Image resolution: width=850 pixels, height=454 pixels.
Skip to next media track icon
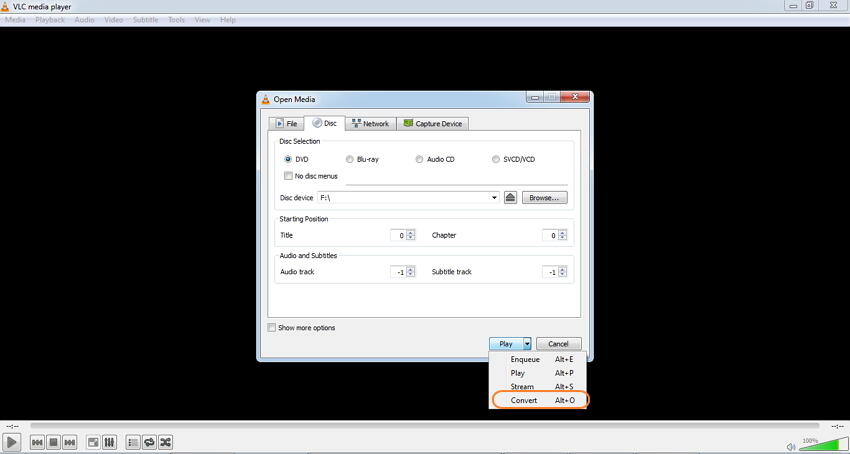click(69, 443)
